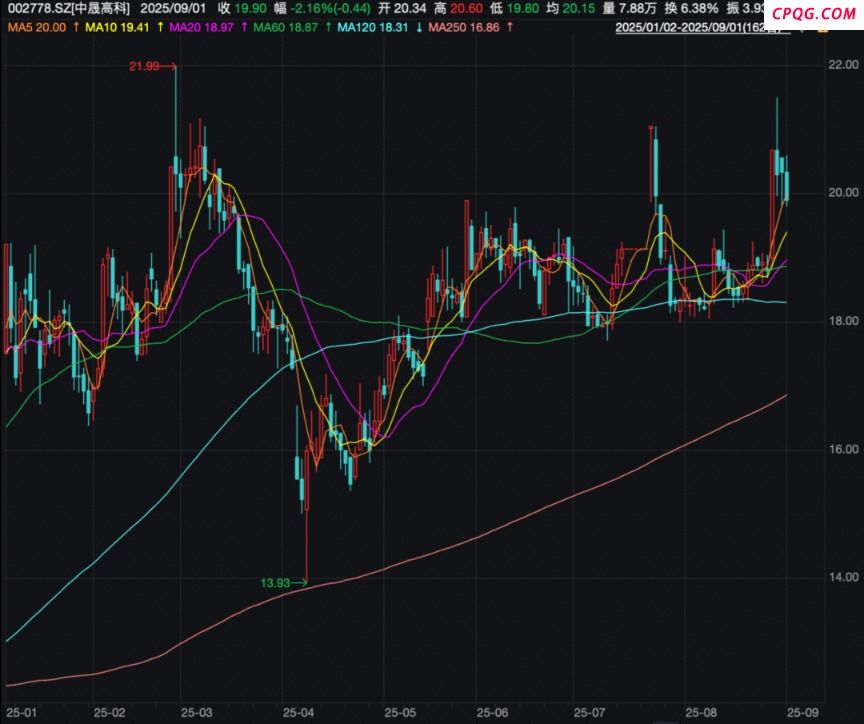Click the 25-08 date axis label
The width and height of the screenshot is (864, 724).
click(x=700, y=712)
